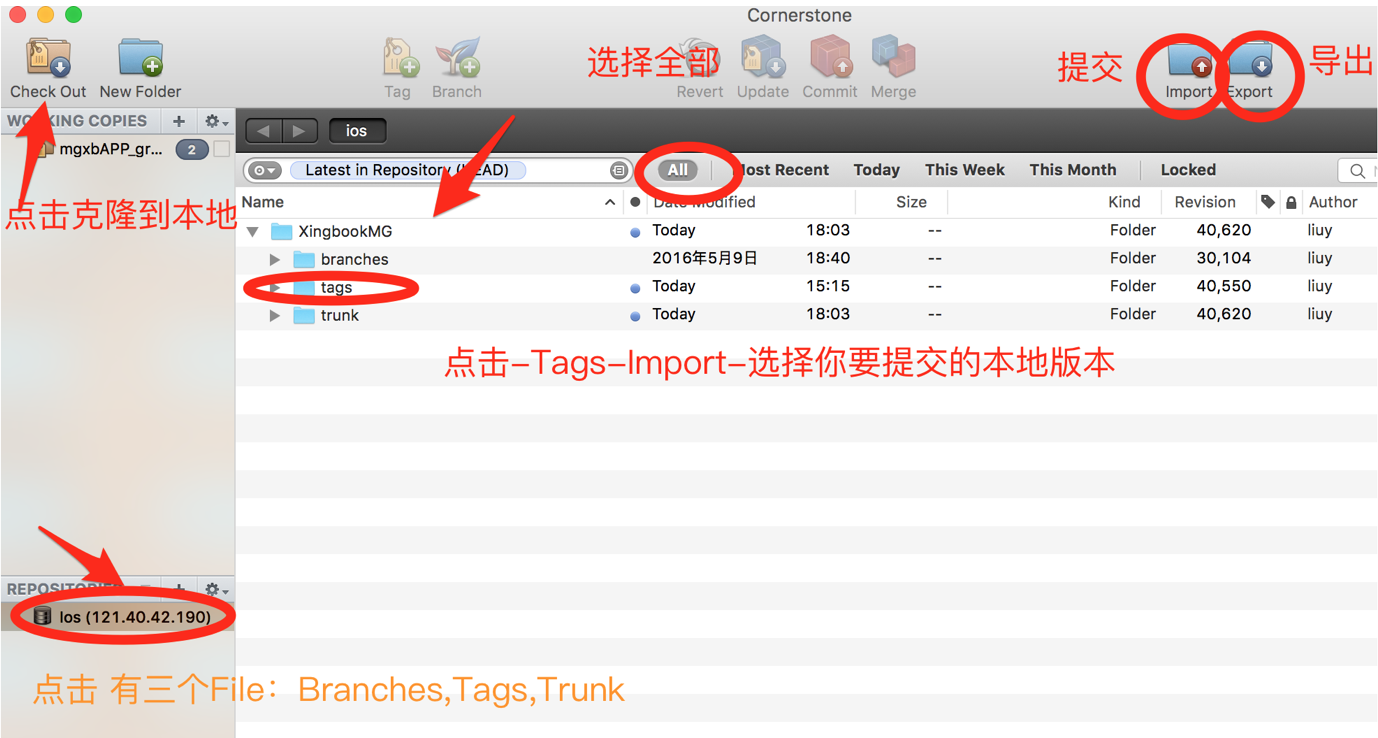This screenshot has height=738, width=1378.
Task: Click the Import toolbar icon
Action: pos(1189,60)
